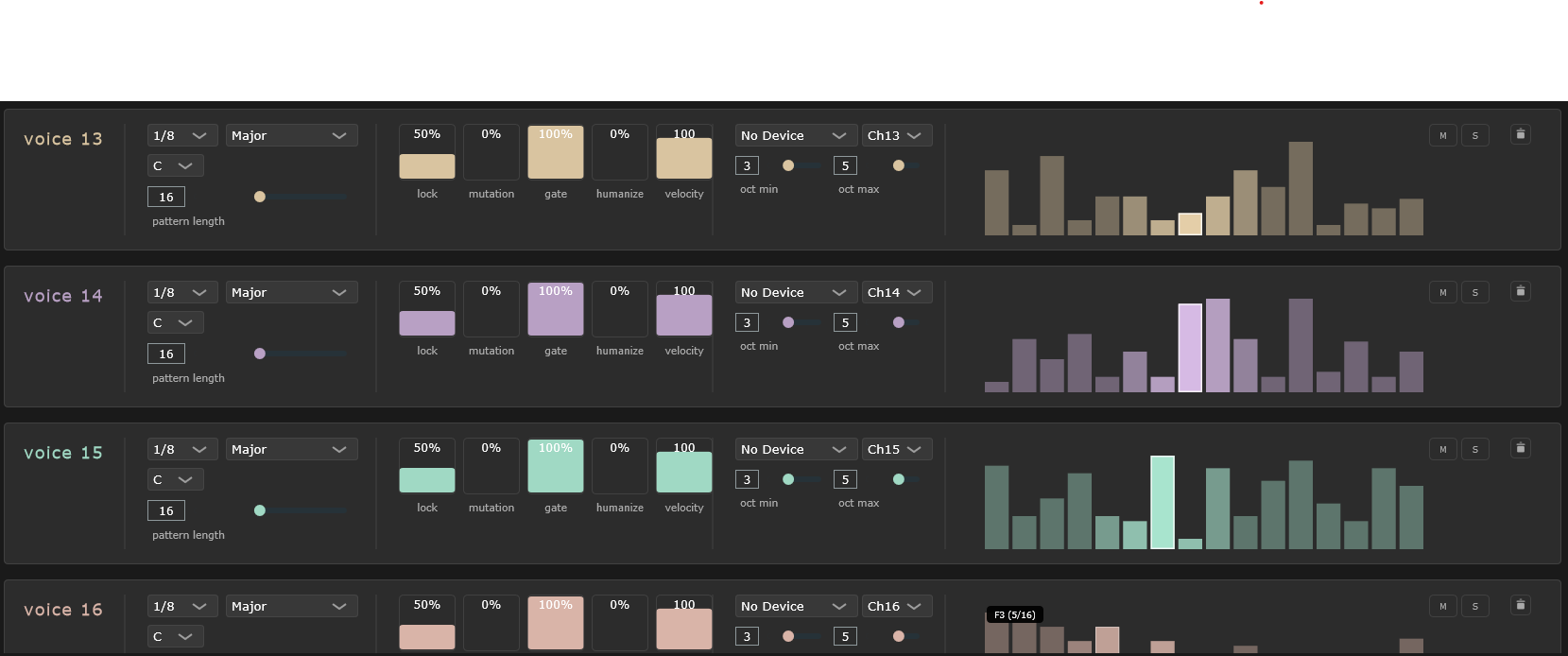The image size is (1568, 656).
Task: Open voice 16 Major scale dropdown
Action: [x=291, y=606]
